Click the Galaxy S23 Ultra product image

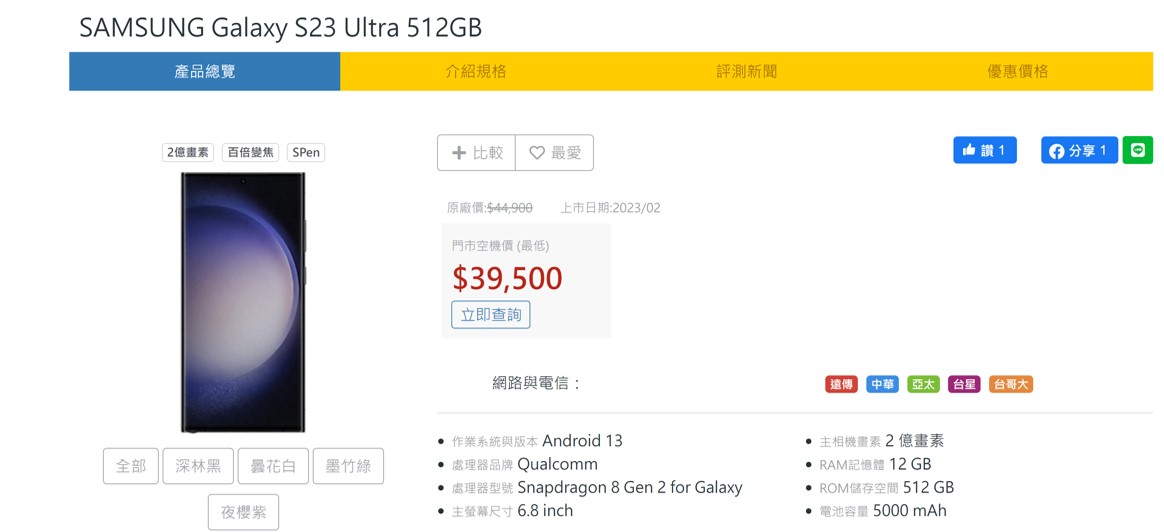[243, 302]
